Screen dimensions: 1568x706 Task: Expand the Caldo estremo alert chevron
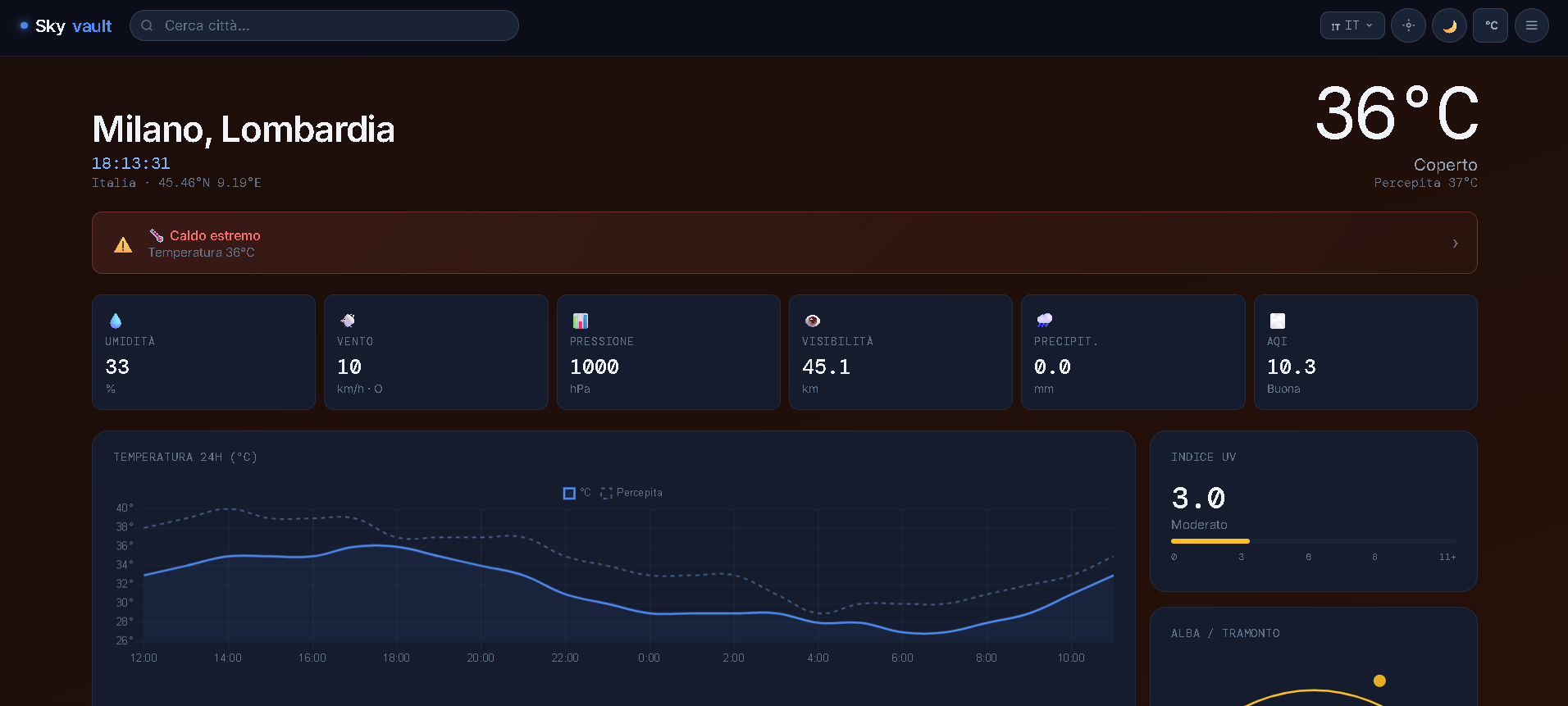tap(1455, 244)
